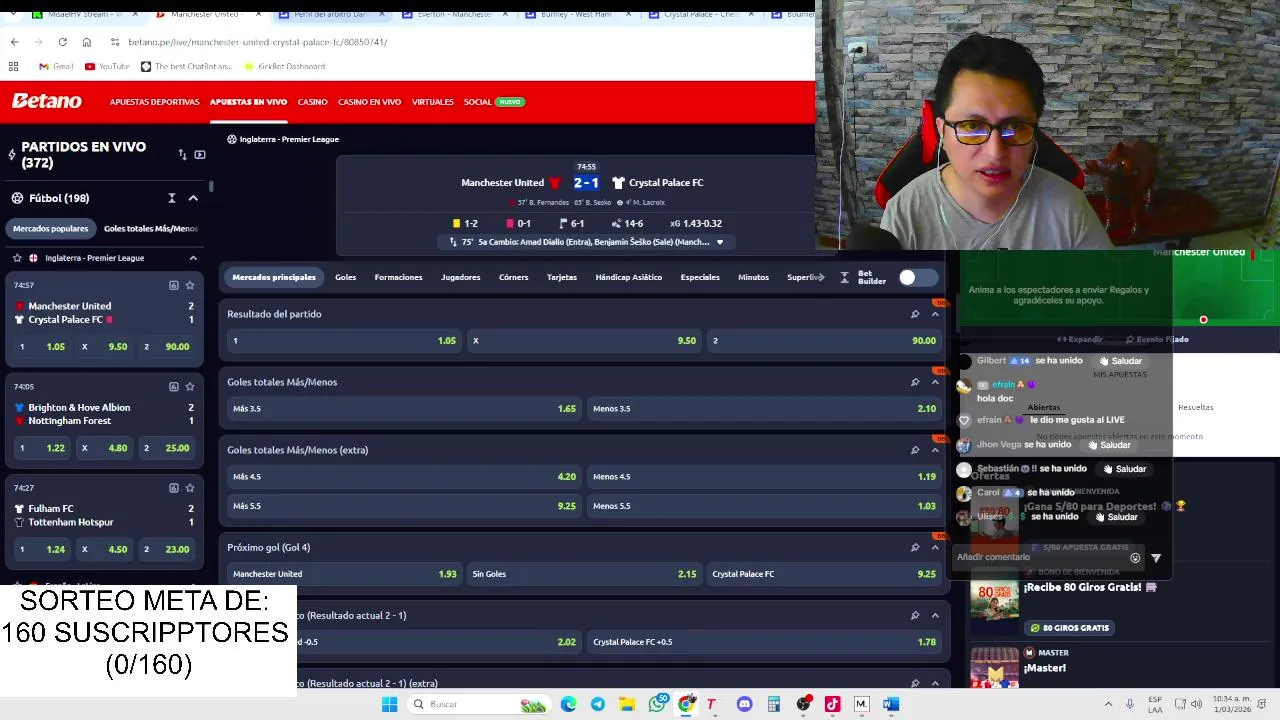Switch to the Tarjetas market tab
The height and width of the screenshot is (720, 1280).
pyautogui.click(x=561, y=277)
